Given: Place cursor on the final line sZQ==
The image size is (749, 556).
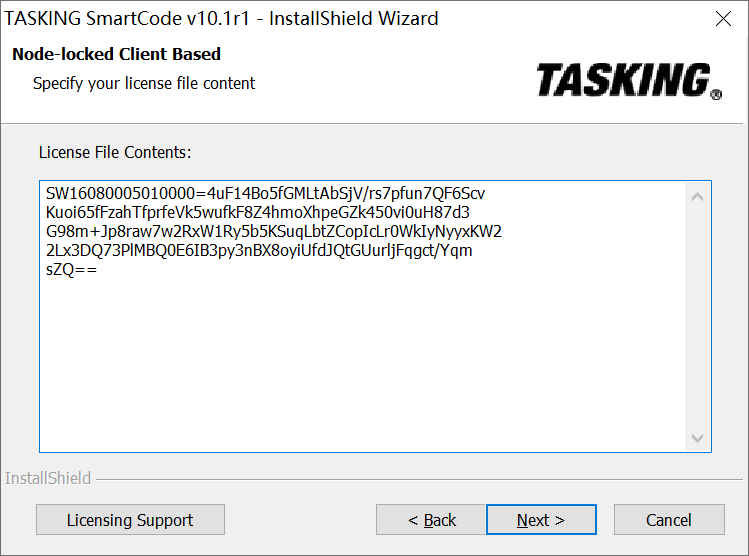Looking at the screenshot, I should point(71,269).
